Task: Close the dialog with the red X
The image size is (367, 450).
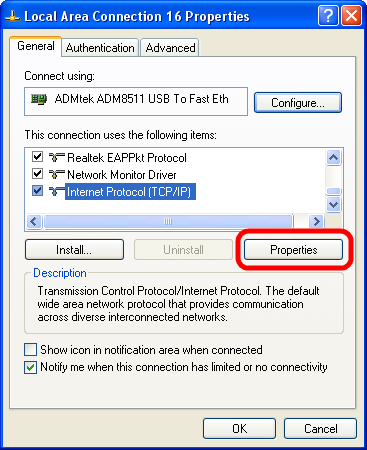Action: [352, 16]
